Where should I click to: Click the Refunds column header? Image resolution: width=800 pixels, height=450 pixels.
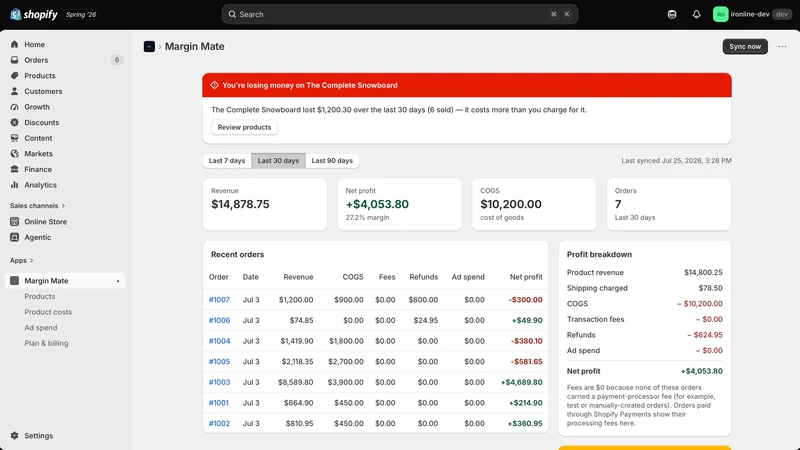click(x=423, y=277)
